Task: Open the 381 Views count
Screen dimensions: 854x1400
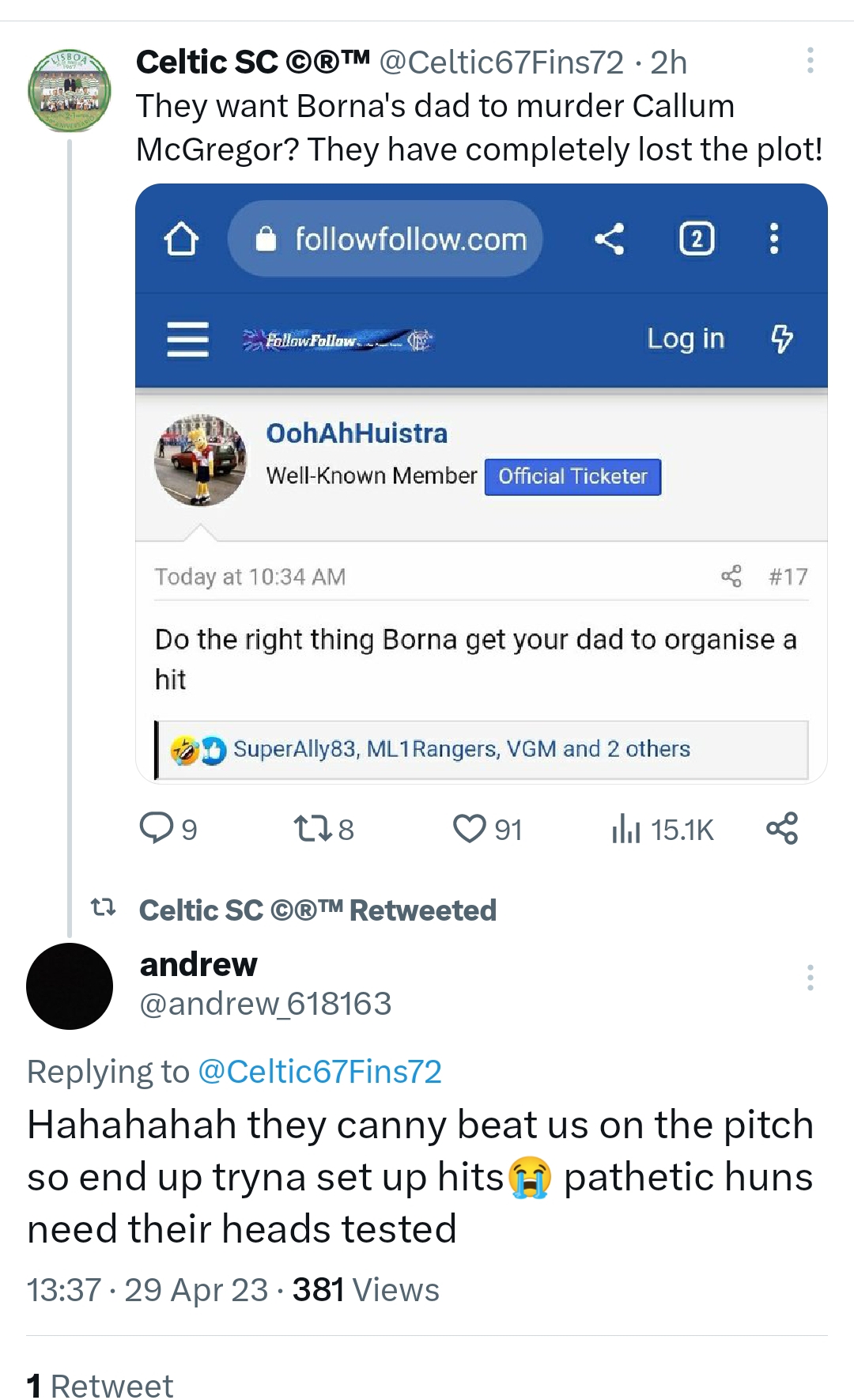Action: [366, 1290]
